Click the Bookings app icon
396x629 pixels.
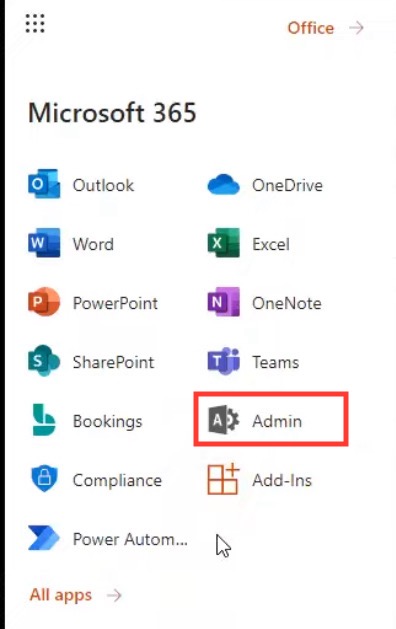point(44,420)
